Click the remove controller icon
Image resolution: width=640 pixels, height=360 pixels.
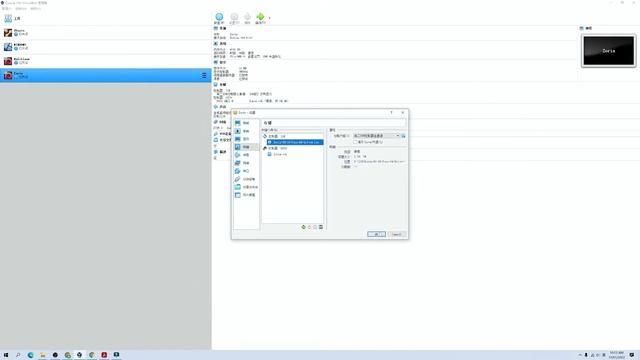(x=309, y=227)
